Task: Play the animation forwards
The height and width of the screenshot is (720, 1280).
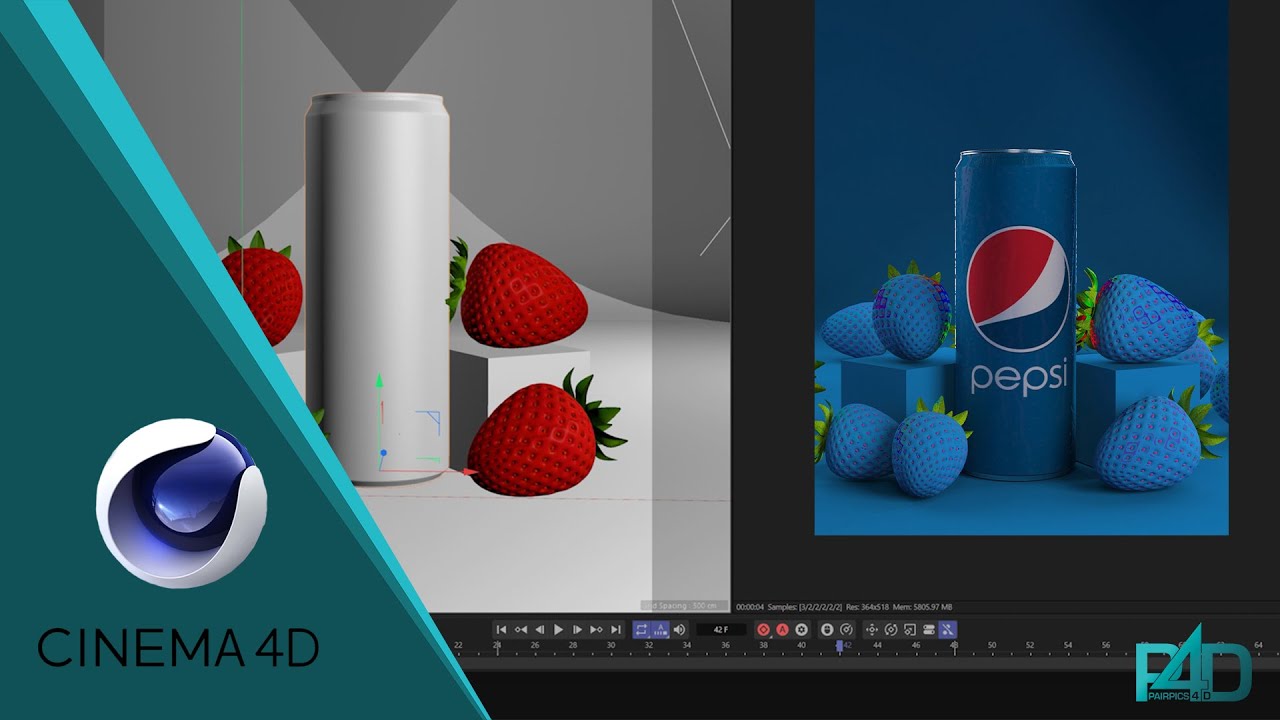Action: tap(559, 630)
